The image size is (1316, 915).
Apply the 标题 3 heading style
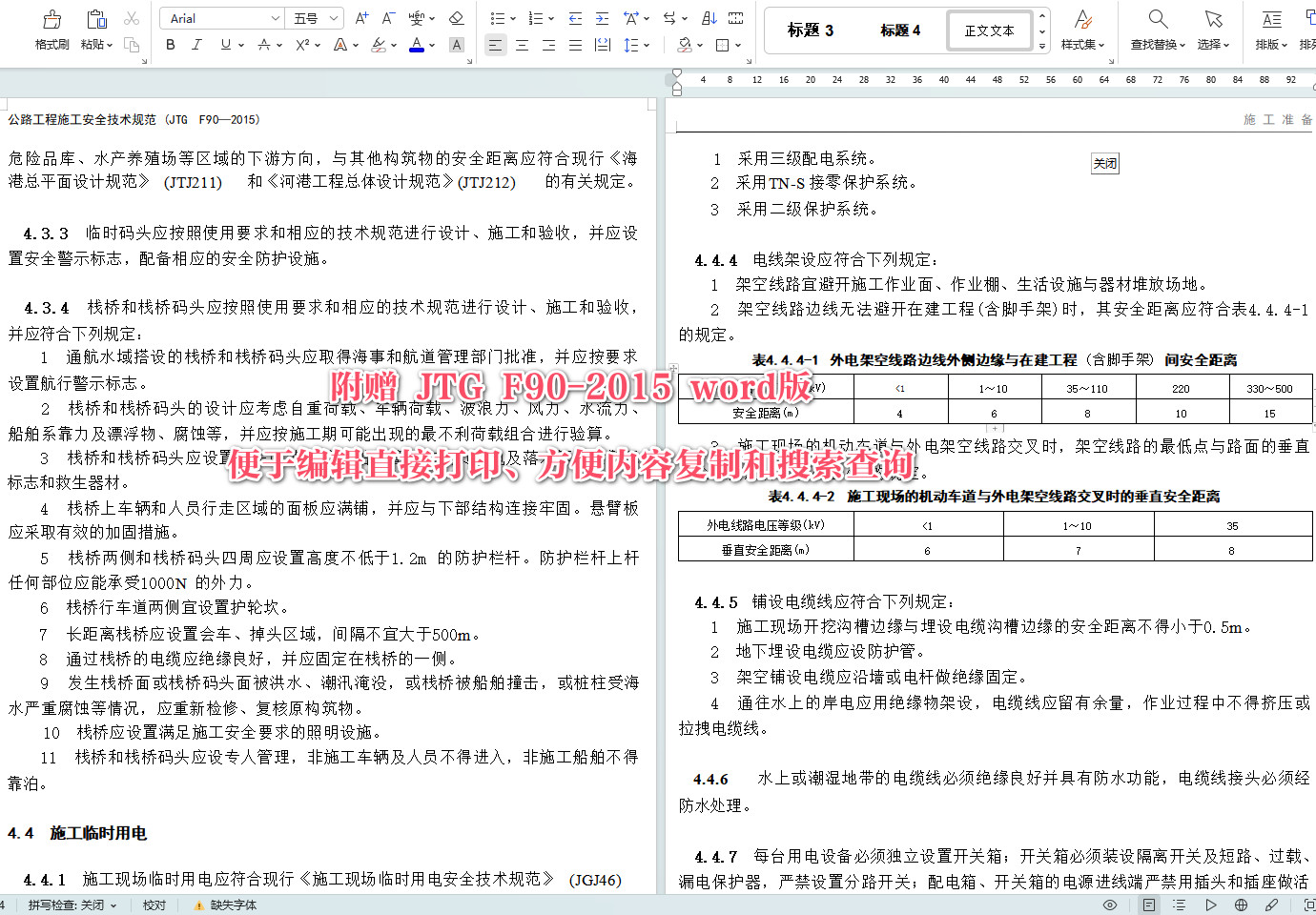[x=809, y=30]
